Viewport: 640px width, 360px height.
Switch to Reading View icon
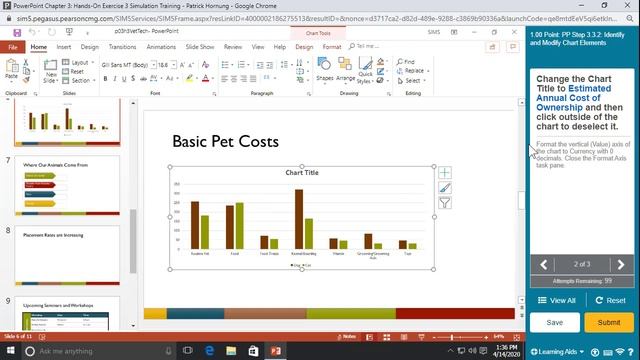[x=404, y=337]
